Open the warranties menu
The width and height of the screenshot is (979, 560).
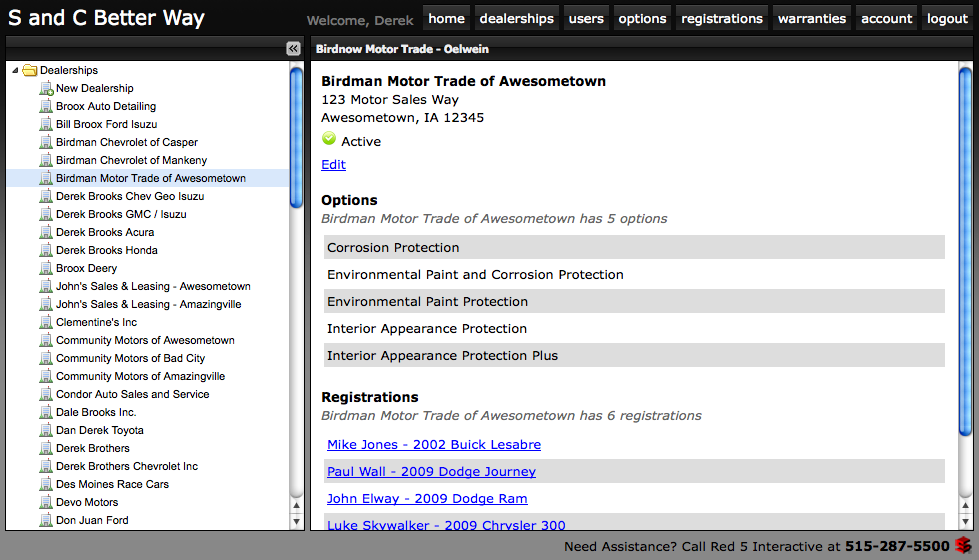811,18
